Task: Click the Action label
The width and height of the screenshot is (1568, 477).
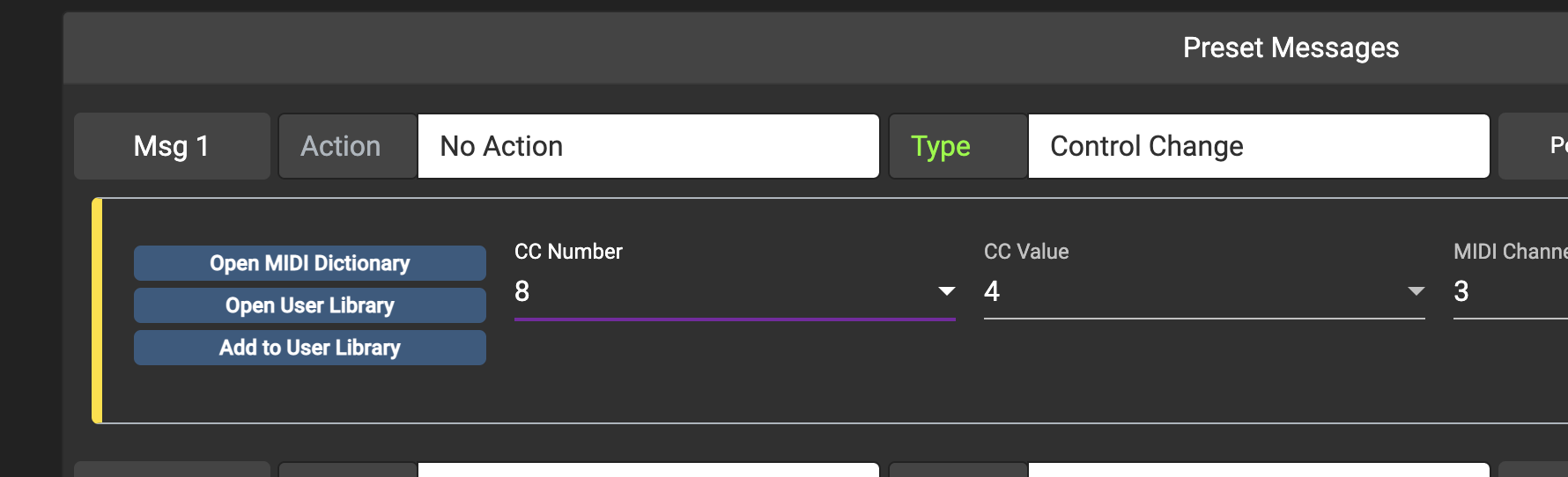Action: 341,146
